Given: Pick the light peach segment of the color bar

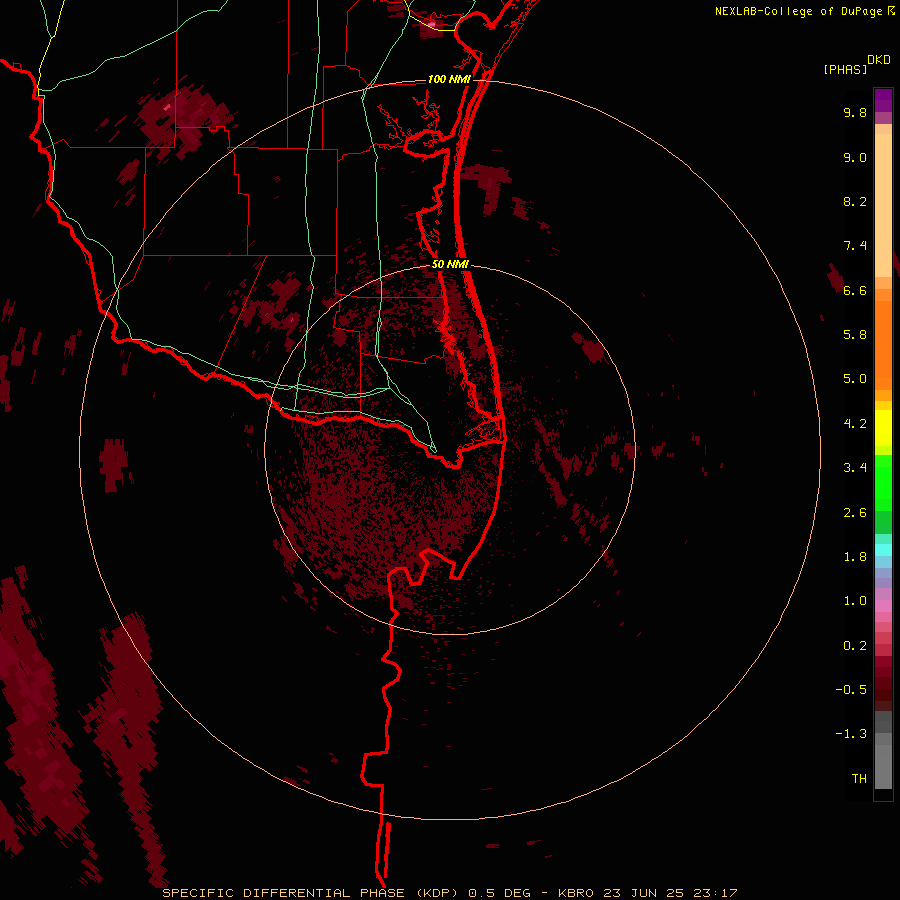Looking at the screenshot, I should click(883, 205).
